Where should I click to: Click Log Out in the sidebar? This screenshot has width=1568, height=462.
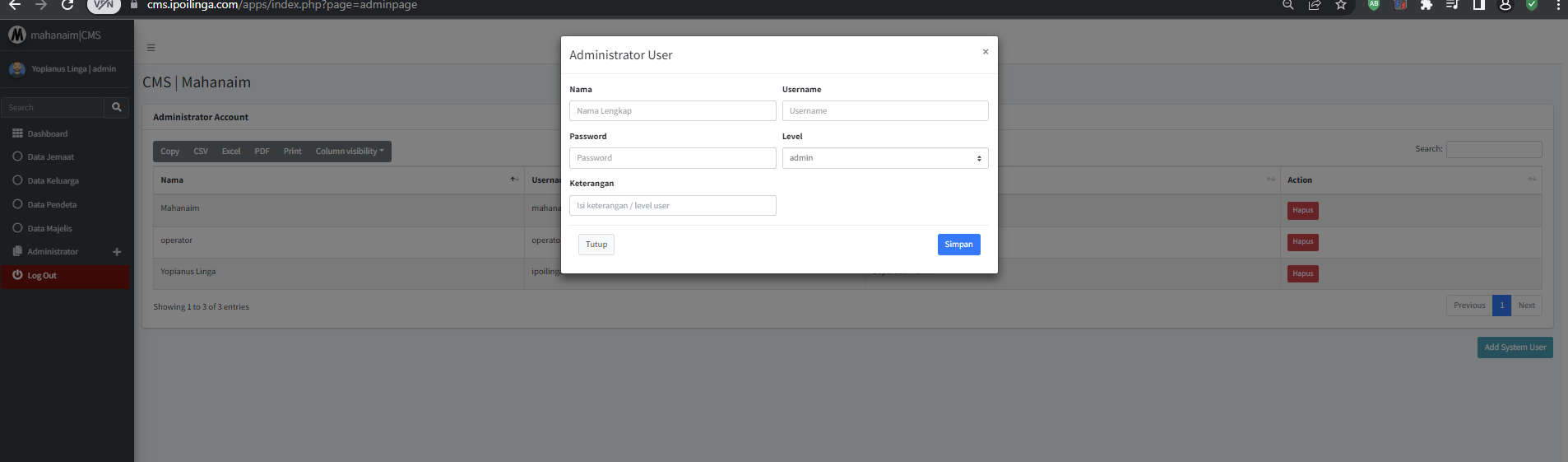pos(66,276)
